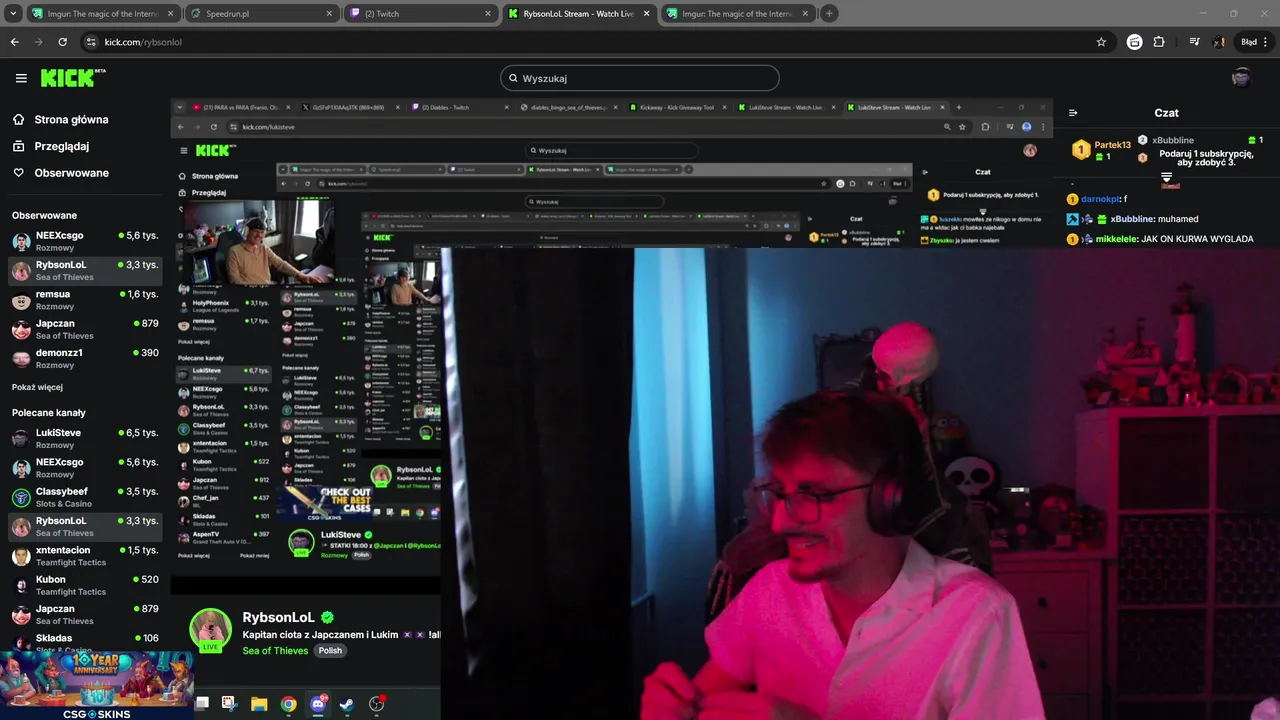Open Discord in the taskbar
1280x720 pixels.
click(x=318, y=704)
